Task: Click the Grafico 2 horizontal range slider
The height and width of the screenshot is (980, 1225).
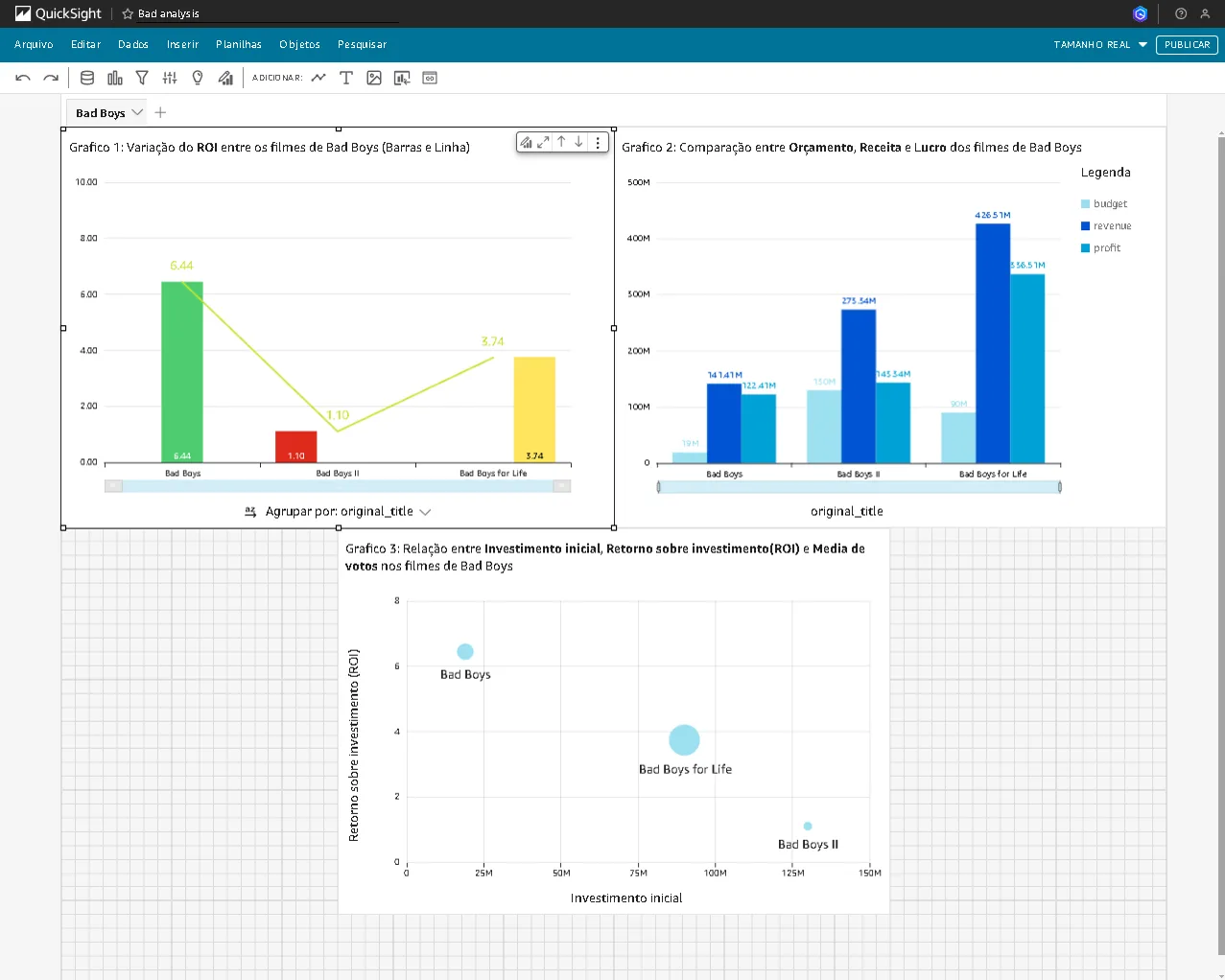Action: (859, 487)
